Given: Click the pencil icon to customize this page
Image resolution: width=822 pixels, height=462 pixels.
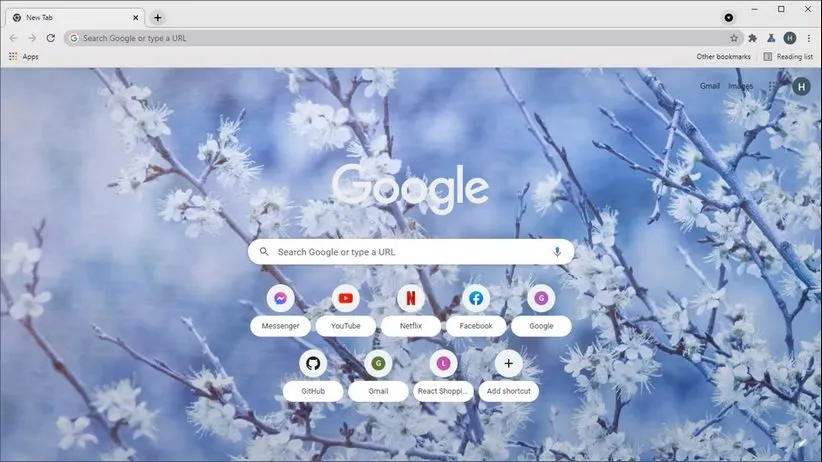Looking at the screenshot, I should pos(800,442).
